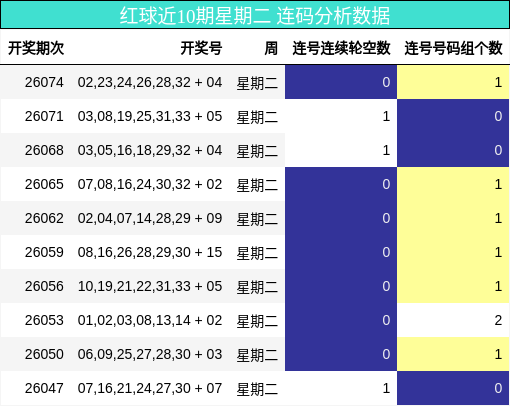This screenshot has width=510, height=406.
Task: Click the 开奖号 column header
Action: point(201,48)
